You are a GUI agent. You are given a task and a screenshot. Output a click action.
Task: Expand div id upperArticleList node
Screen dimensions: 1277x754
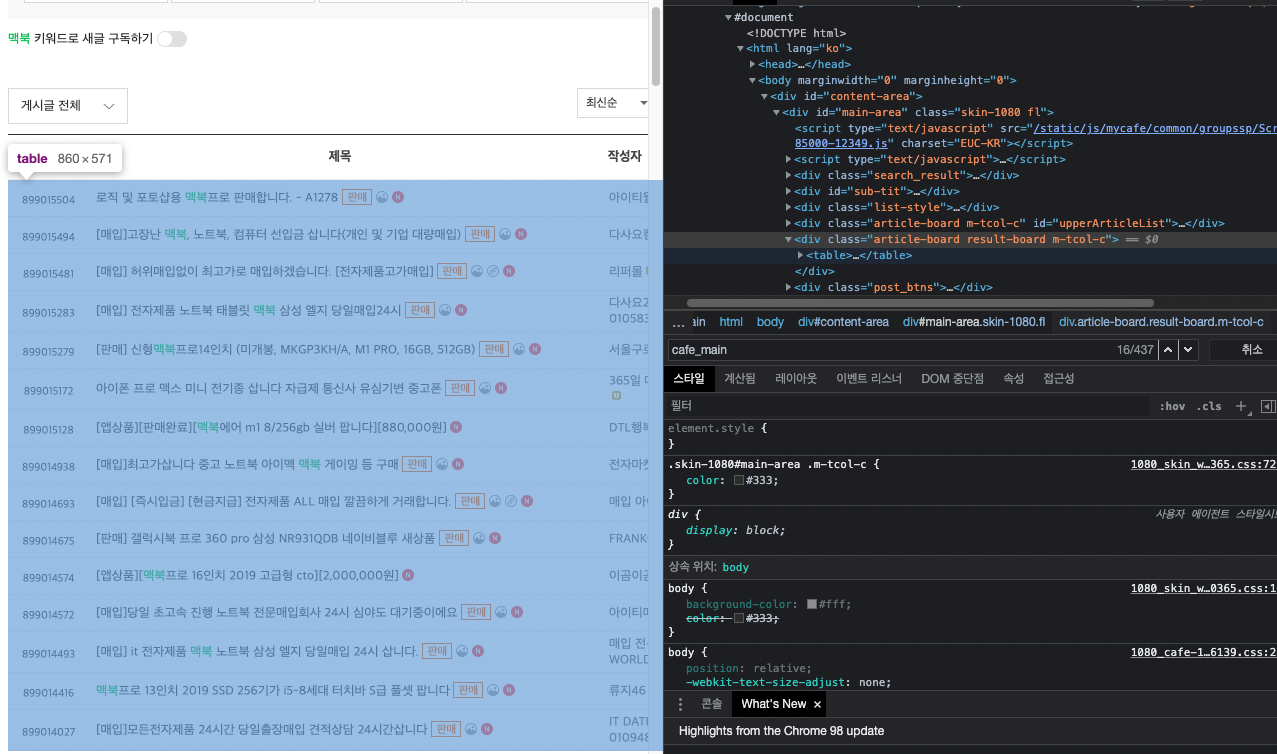(x=788, y=223)
